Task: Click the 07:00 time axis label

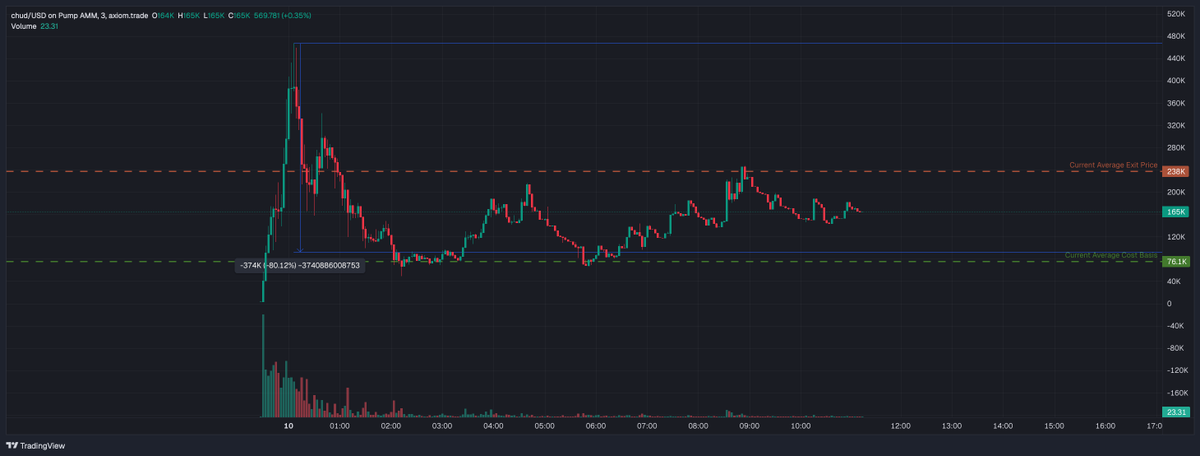Action: coord(647,426)
